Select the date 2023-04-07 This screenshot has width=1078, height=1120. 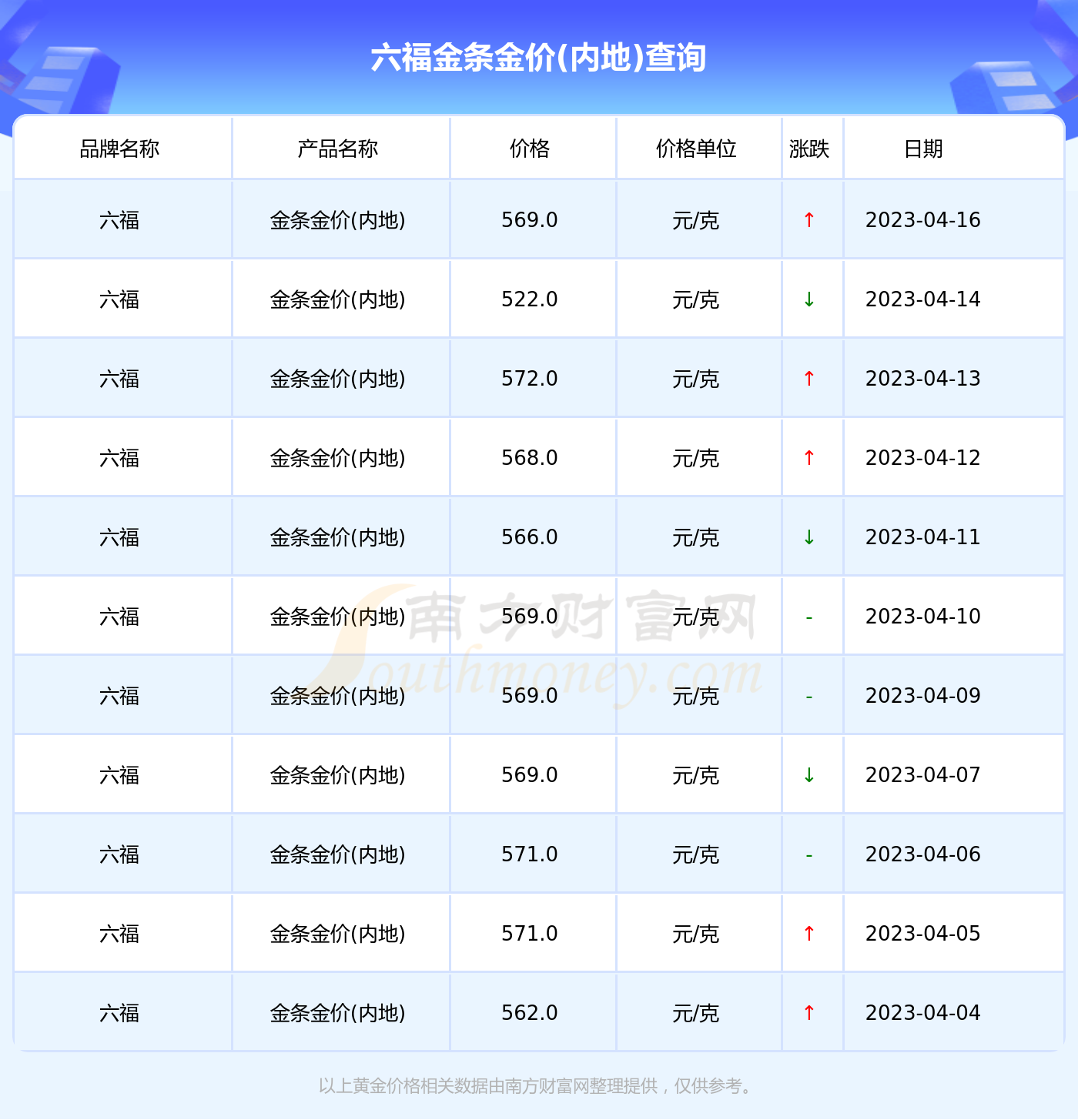pyautogui.click(x=923, y=775)
